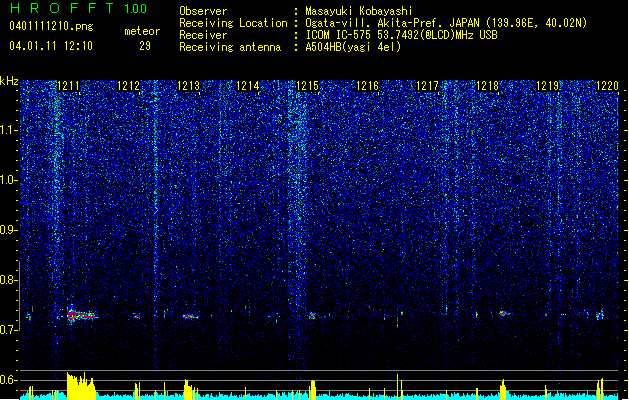Image resolution: width=629 pixels, height=400 pixels.
Task: Click the 0.7 frequency axis label
Action: coord(9,330)
